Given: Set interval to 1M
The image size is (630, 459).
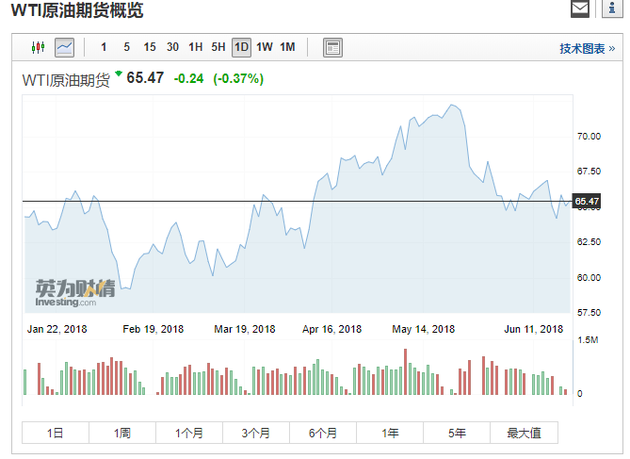Looking at the screenshot, I should 287,47.
